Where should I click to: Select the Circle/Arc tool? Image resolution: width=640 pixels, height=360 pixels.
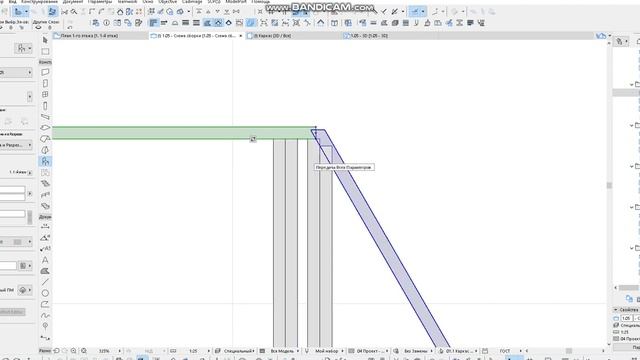coord(45,293)
